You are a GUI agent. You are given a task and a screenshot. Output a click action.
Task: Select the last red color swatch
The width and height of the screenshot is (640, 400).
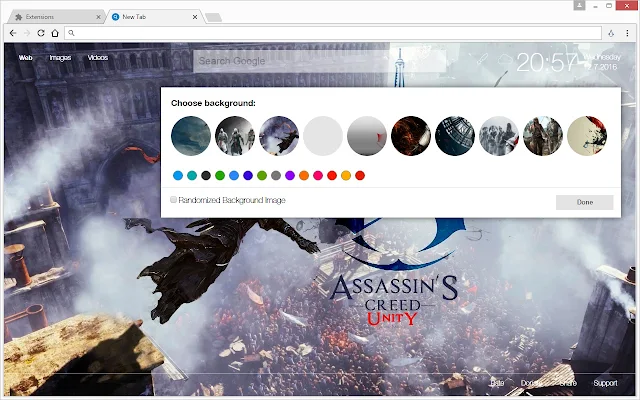click(360, 176)
